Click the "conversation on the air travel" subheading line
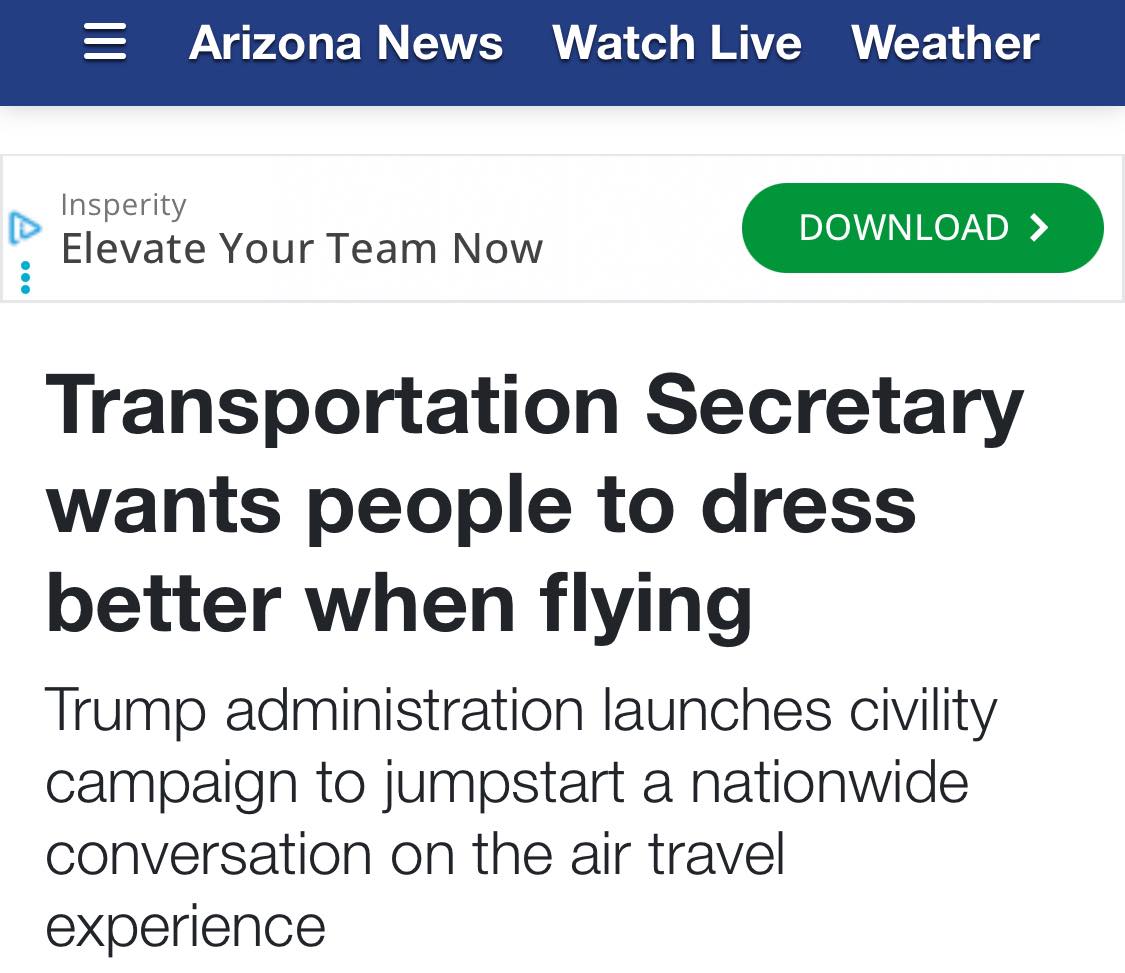Viewport: 1125px width, 973px height. (415, 854)
